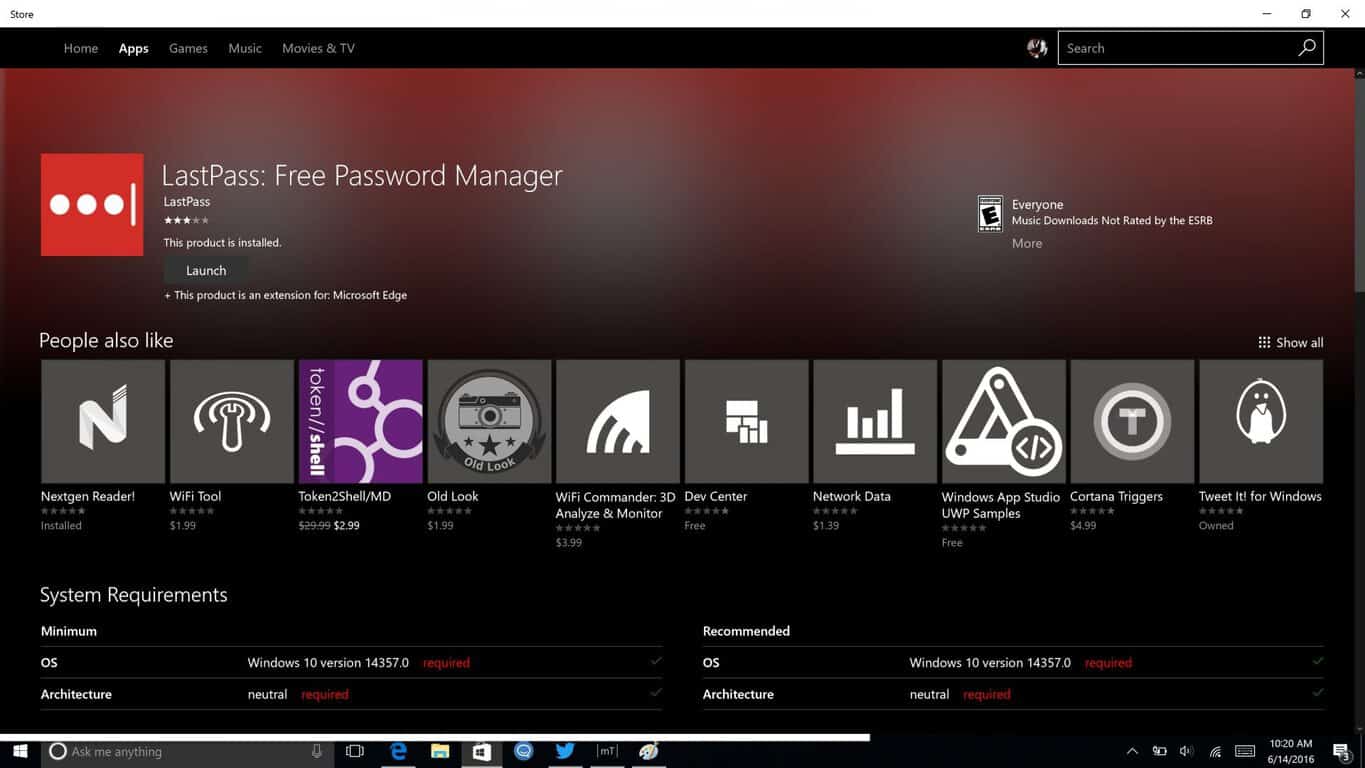Open Windows App Studio UWP Samples tile
Image resolution: width=1365 pixels, height=768 pixels.
pos(1004,422)
